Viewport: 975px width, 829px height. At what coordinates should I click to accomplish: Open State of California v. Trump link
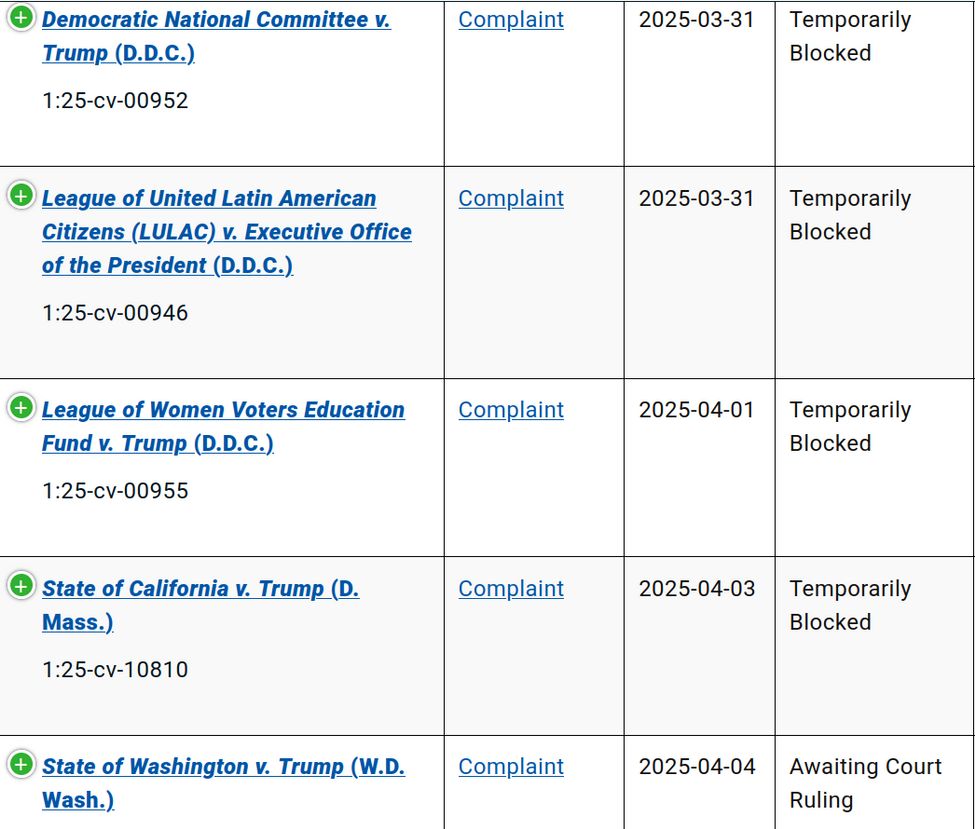(200, 589)
